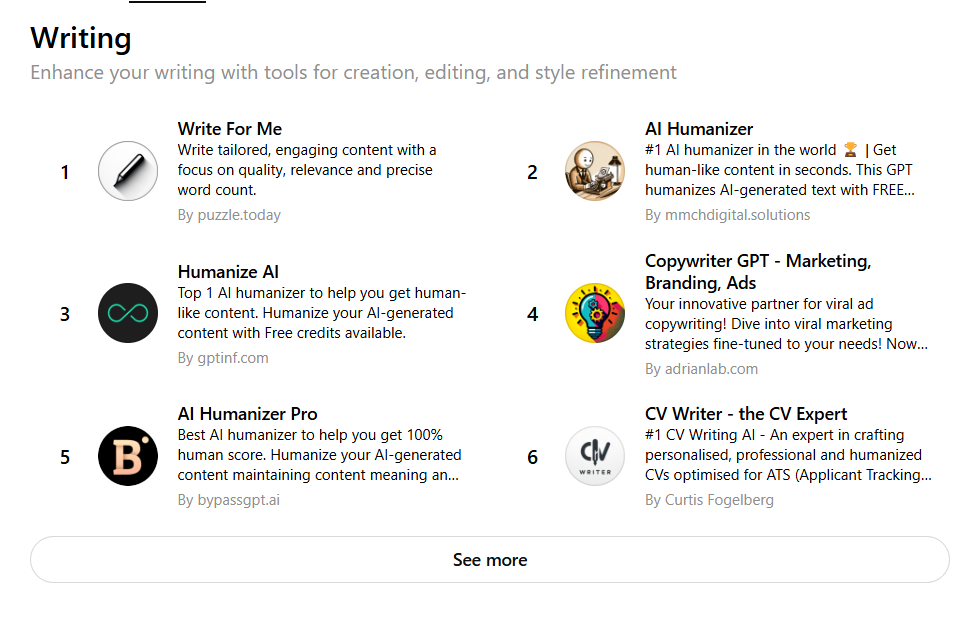Click the By mmchdigital.solutions author text
This screenshot has height=617, width=972.
[x=727, y=215]
